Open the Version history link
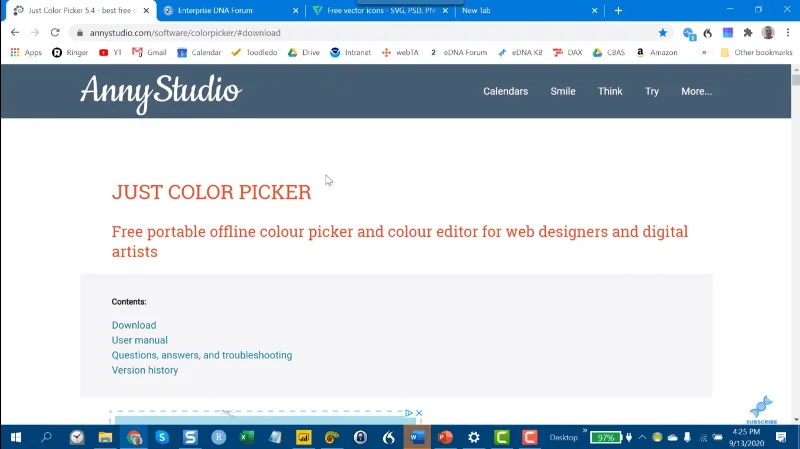 145,370
